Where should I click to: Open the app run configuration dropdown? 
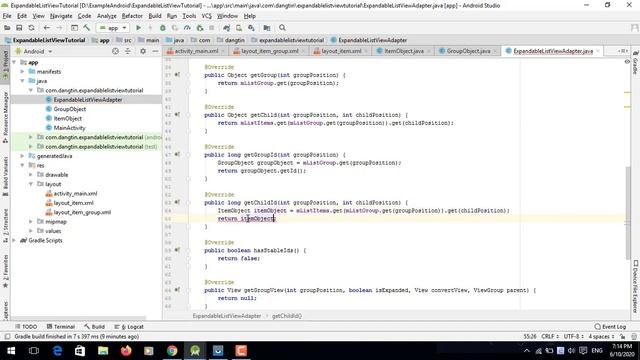113,28
